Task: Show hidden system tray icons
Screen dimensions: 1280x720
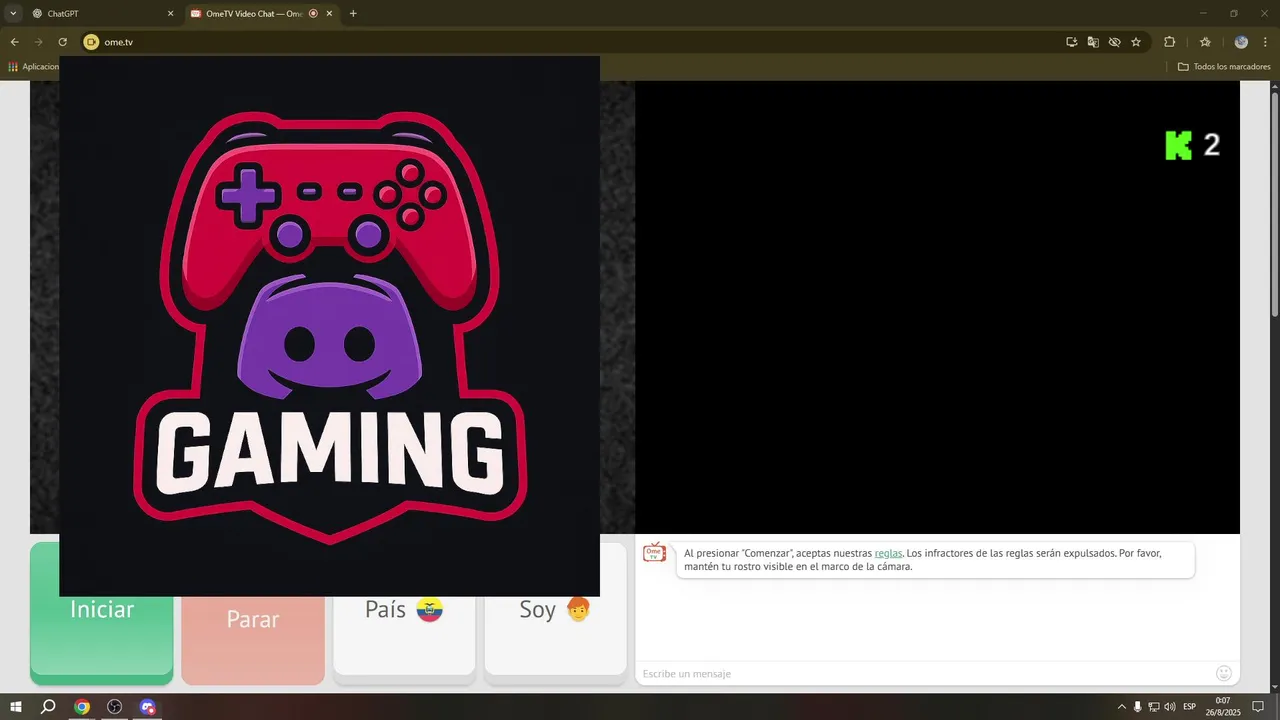Action: click(x=1121, y=707)
